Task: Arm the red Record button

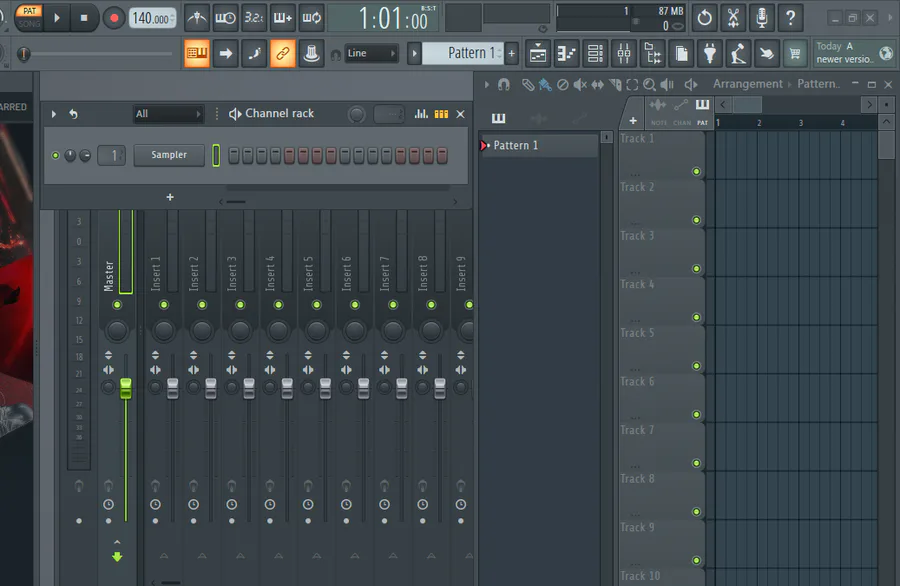Action: tap(114, 18)
